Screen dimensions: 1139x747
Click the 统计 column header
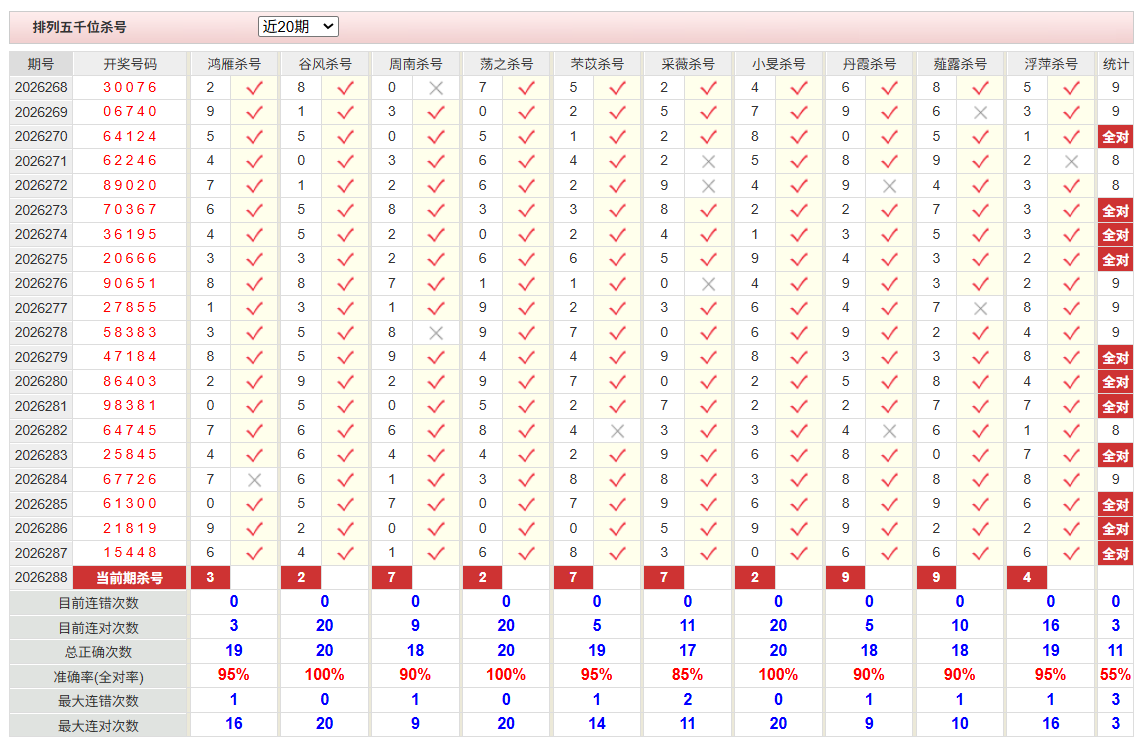[x=1115, y=64]
